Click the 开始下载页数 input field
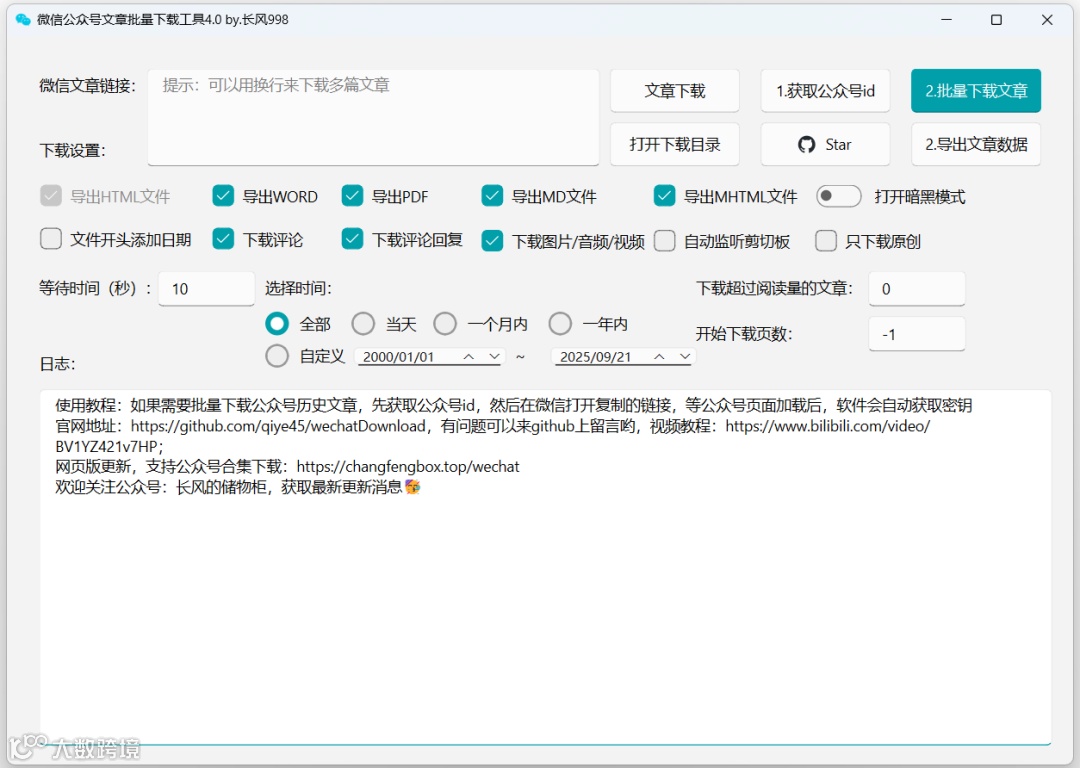 coord(917,334)
